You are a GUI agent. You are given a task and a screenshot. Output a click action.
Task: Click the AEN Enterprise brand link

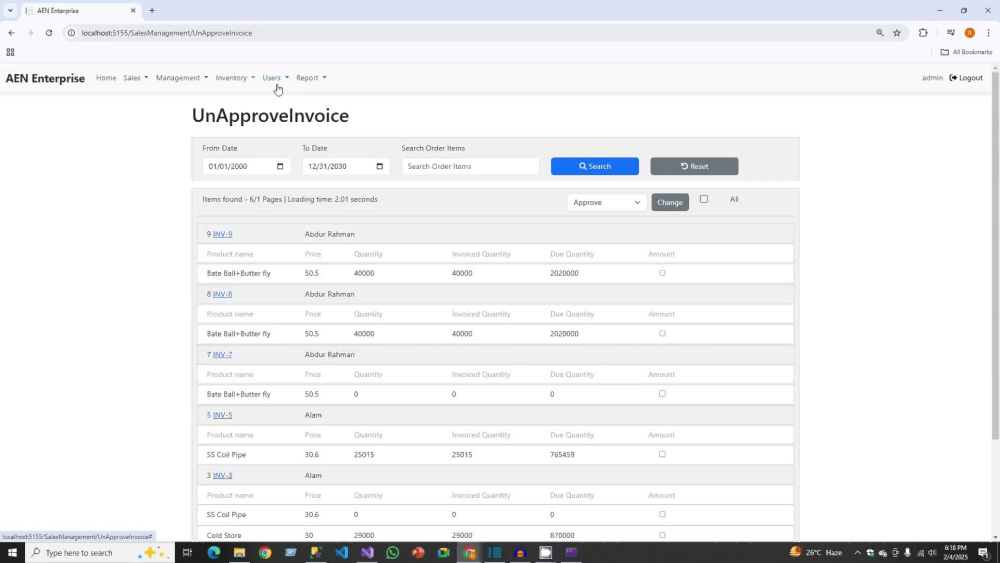tap(45, 78)
